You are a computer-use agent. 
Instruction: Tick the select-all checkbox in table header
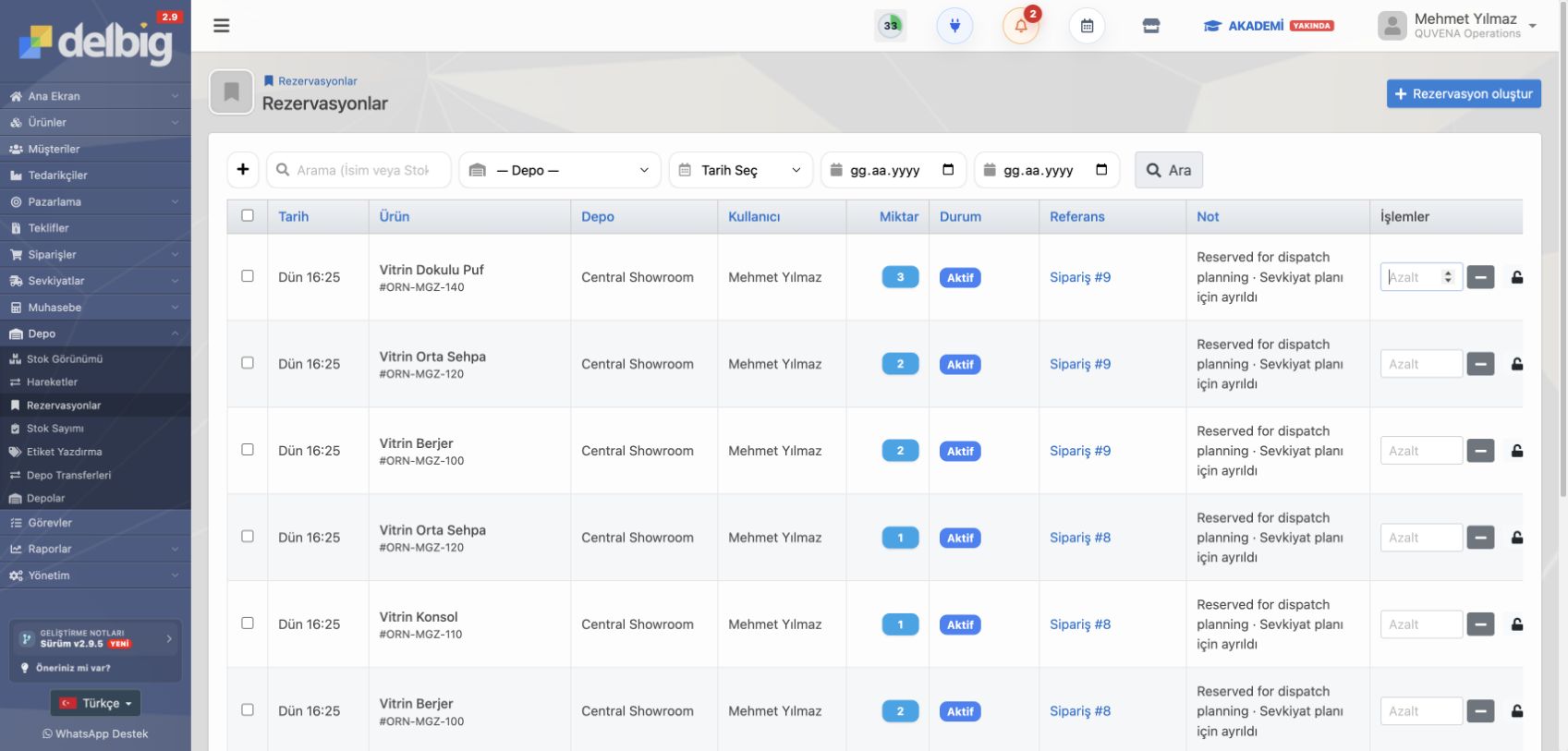(x=248, y=215)
